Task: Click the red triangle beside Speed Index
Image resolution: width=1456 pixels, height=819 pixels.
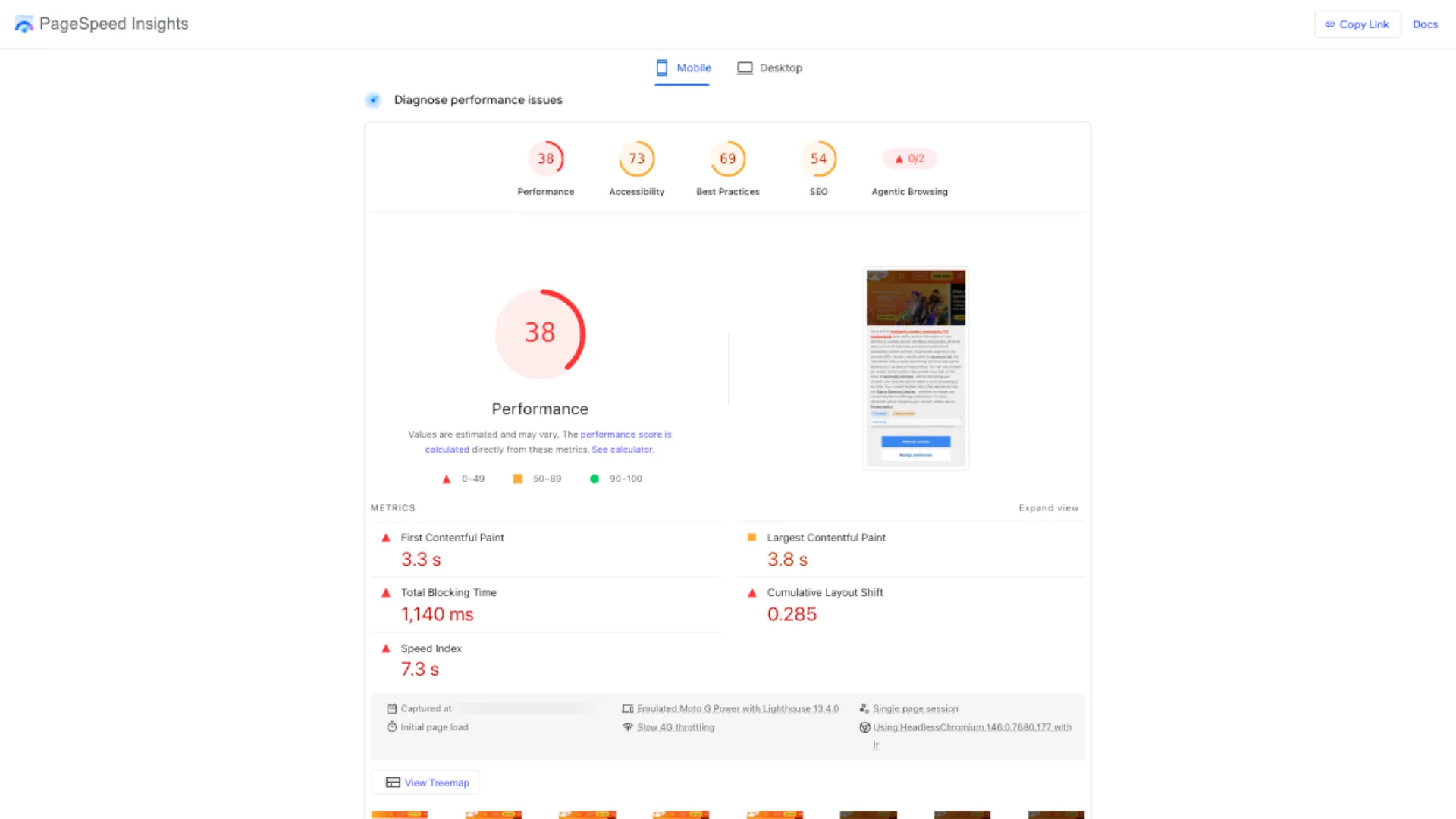Action: pos(386,648)
